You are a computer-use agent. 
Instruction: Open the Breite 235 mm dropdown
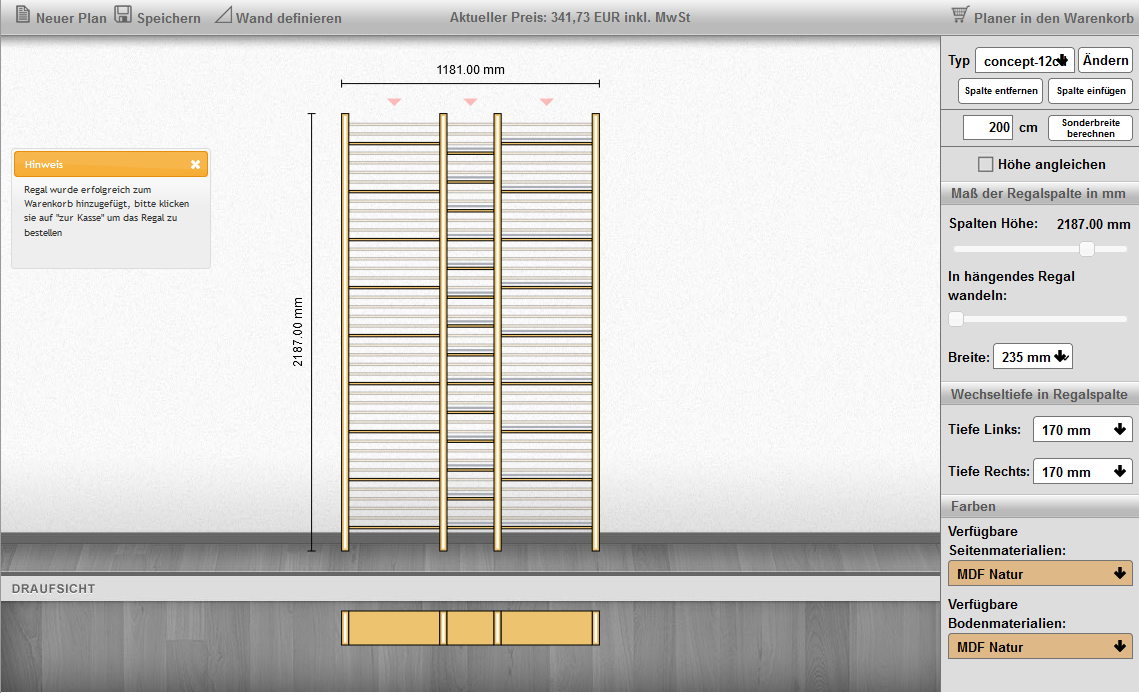click(x=1032, y=357)
